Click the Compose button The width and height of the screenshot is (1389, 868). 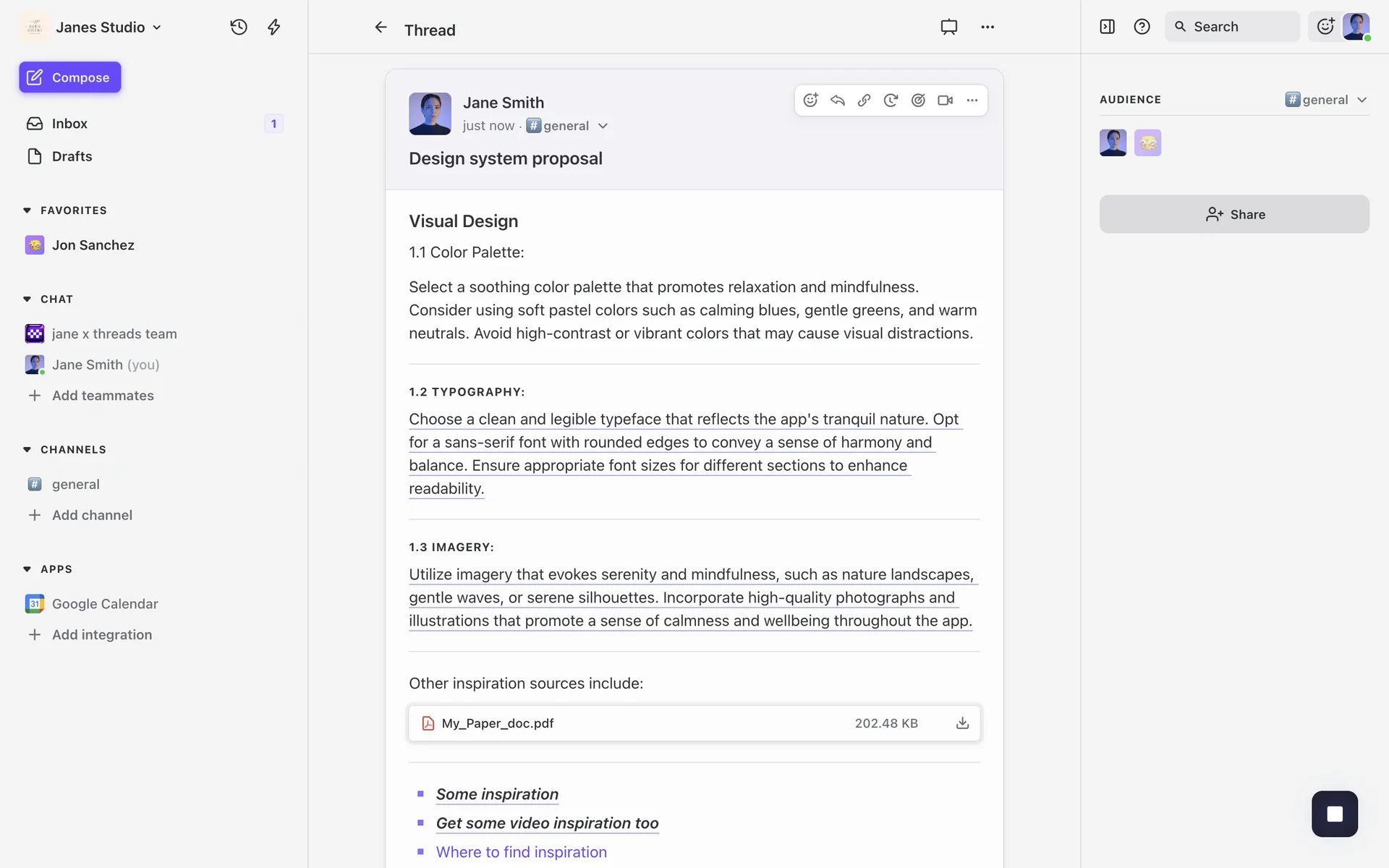(x=70, y=77)
